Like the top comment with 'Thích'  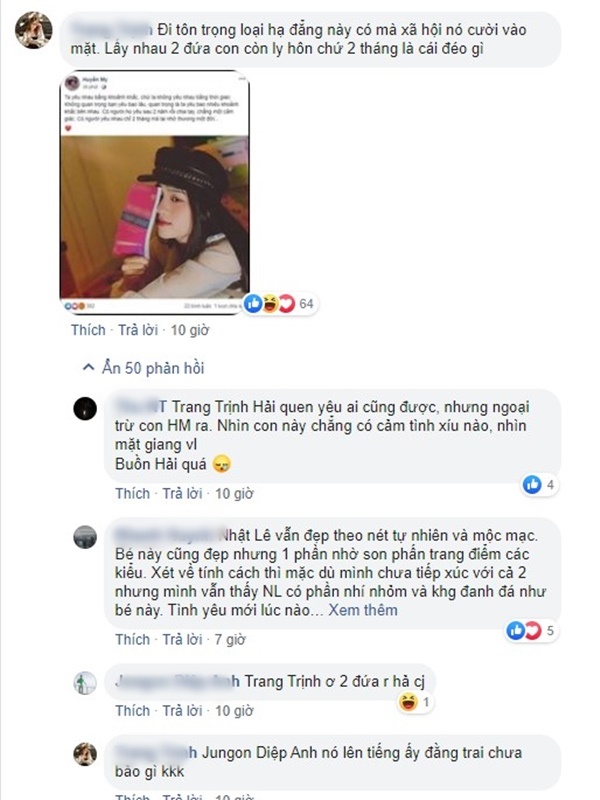coord(88,330)
